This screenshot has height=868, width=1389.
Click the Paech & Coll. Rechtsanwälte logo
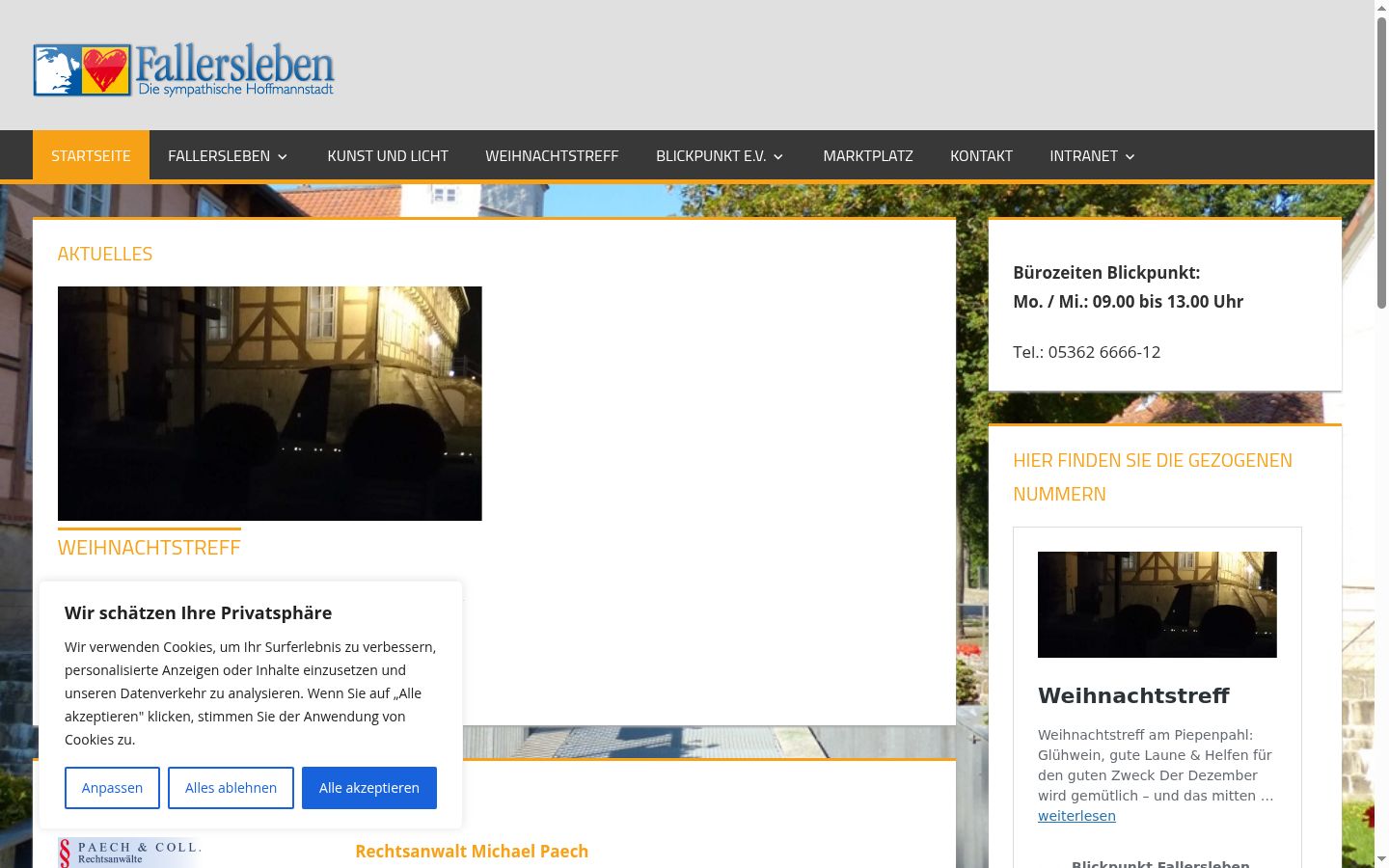[130, 853]
